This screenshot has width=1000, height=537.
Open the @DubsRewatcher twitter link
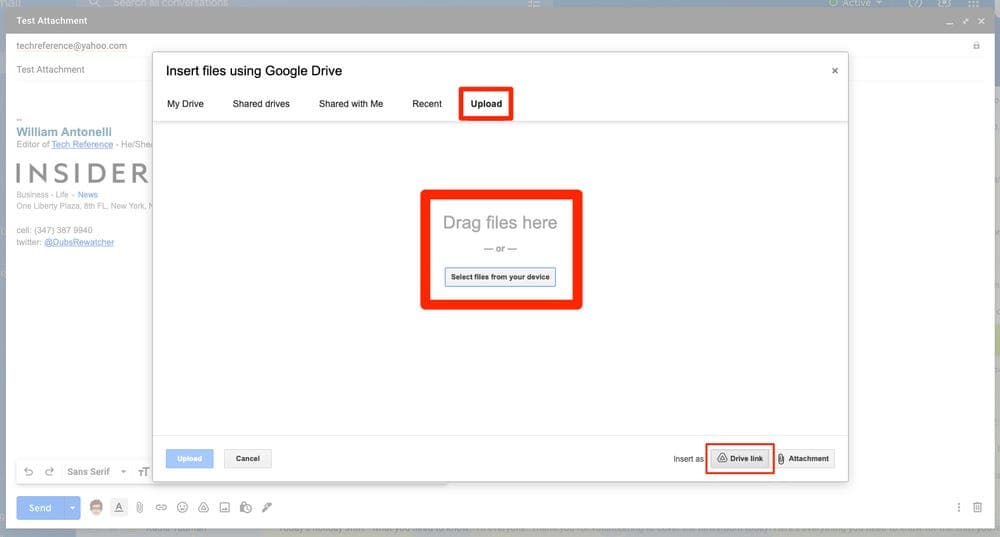click(x=79, y=242)
